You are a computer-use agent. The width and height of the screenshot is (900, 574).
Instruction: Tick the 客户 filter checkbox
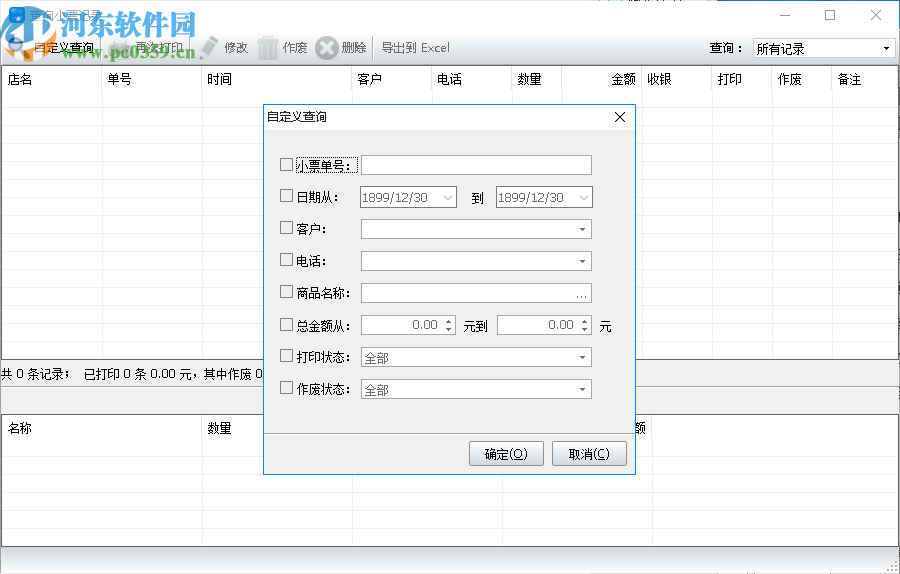point(286,228)
